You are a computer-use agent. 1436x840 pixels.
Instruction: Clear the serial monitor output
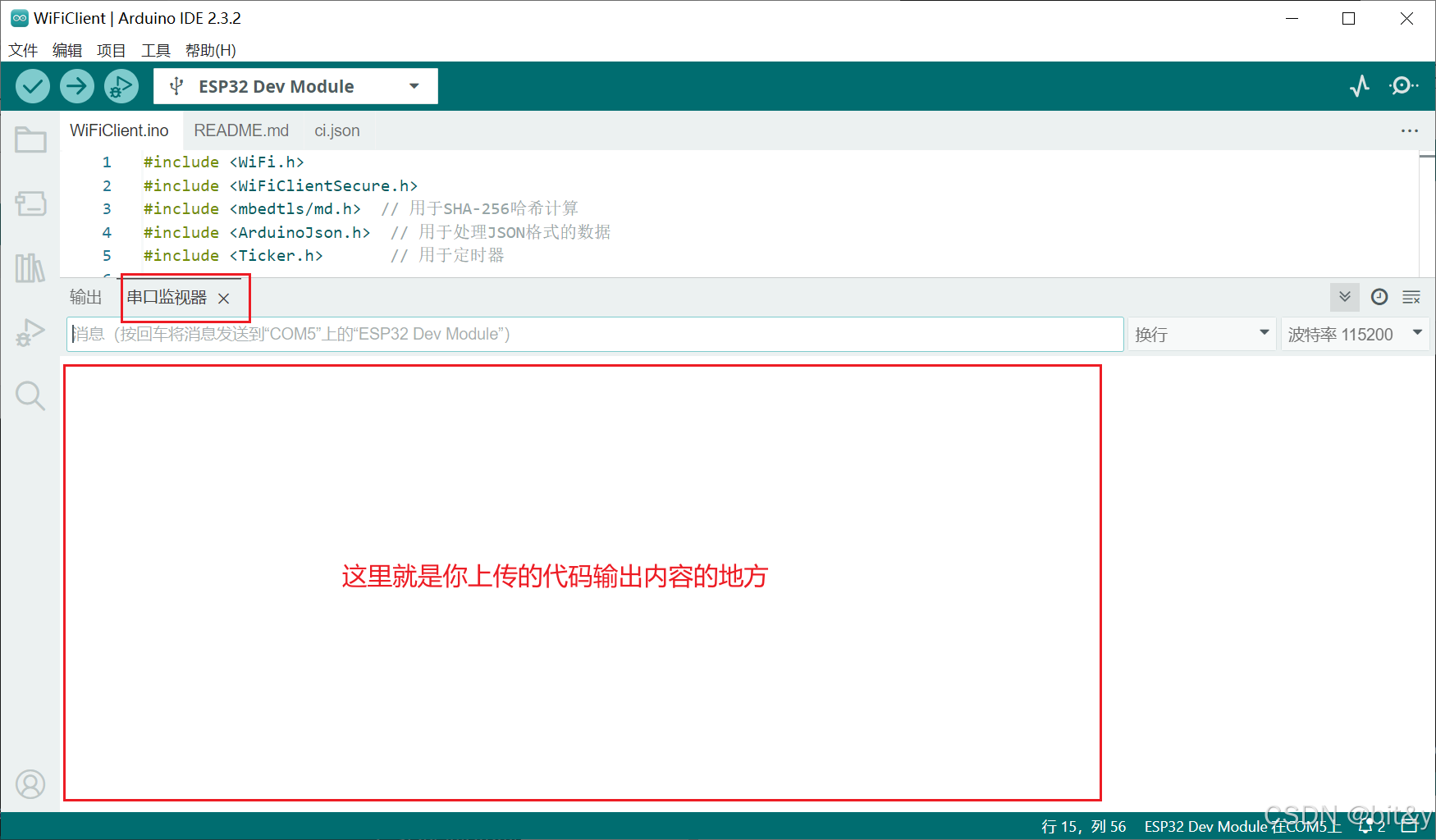1411,297
